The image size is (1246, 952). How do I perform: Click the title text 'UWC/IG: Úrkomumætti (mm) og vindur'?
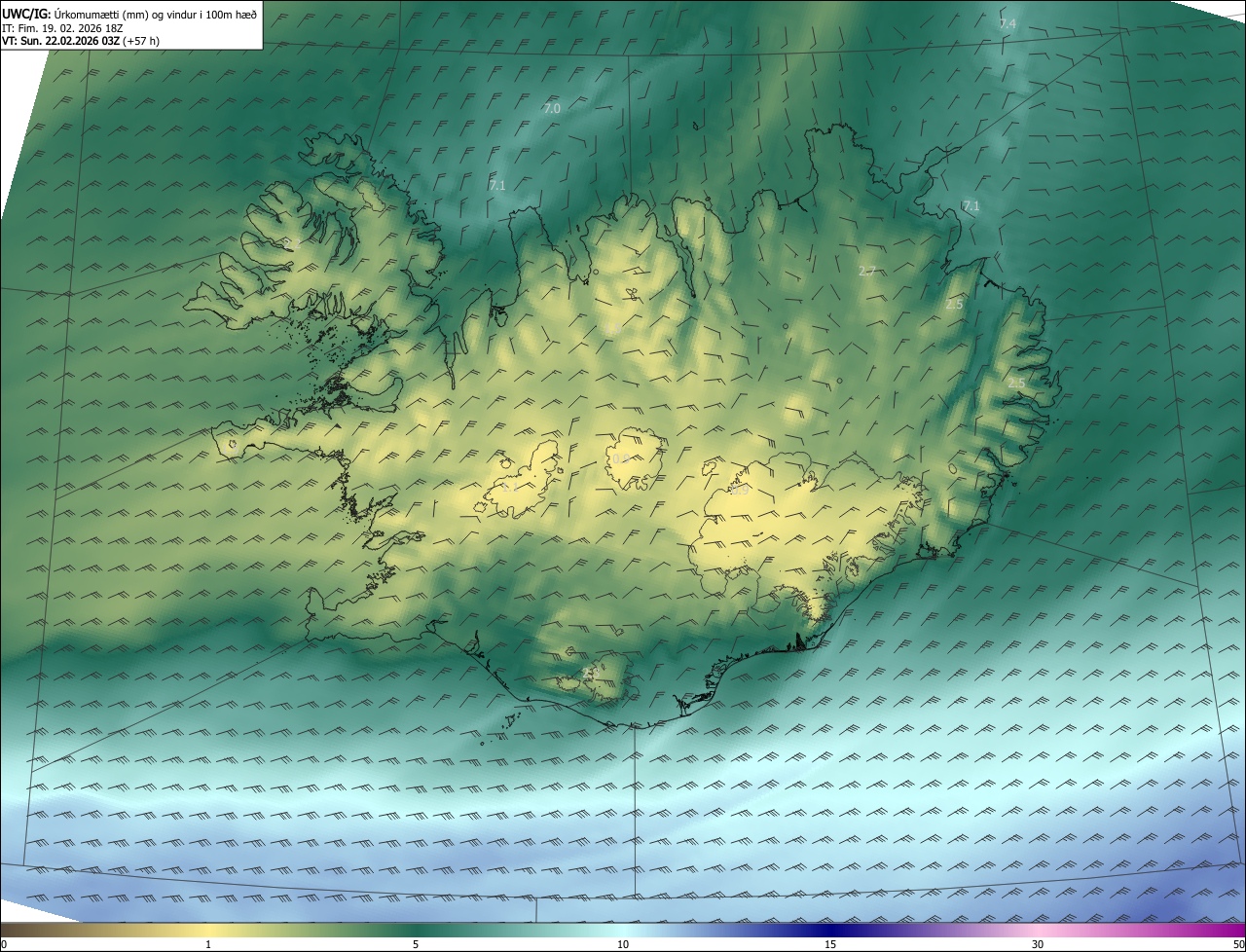(x=100, y=14)
